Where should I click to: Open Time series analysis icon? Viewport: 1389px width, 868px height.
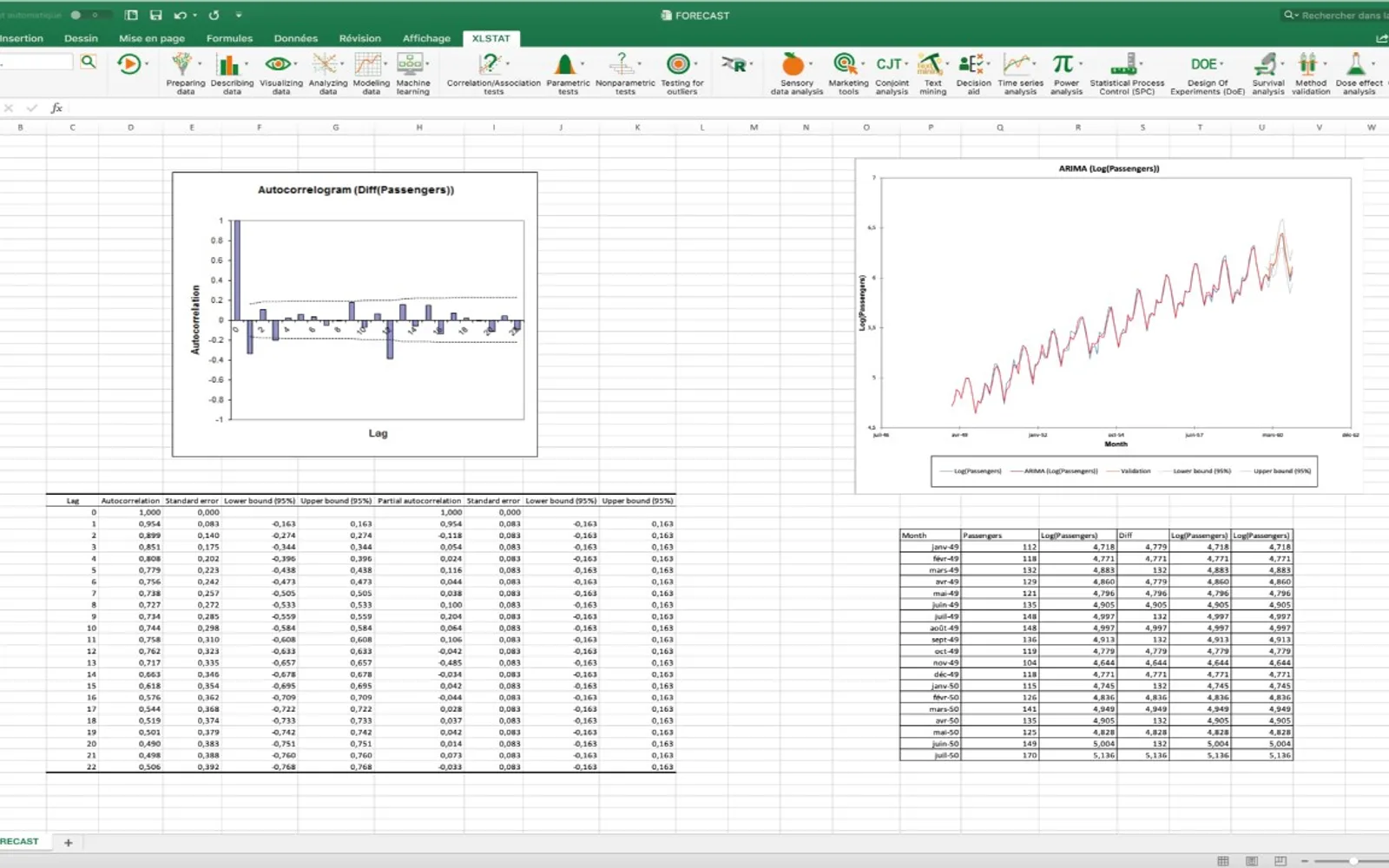[x=1017, y=64]
